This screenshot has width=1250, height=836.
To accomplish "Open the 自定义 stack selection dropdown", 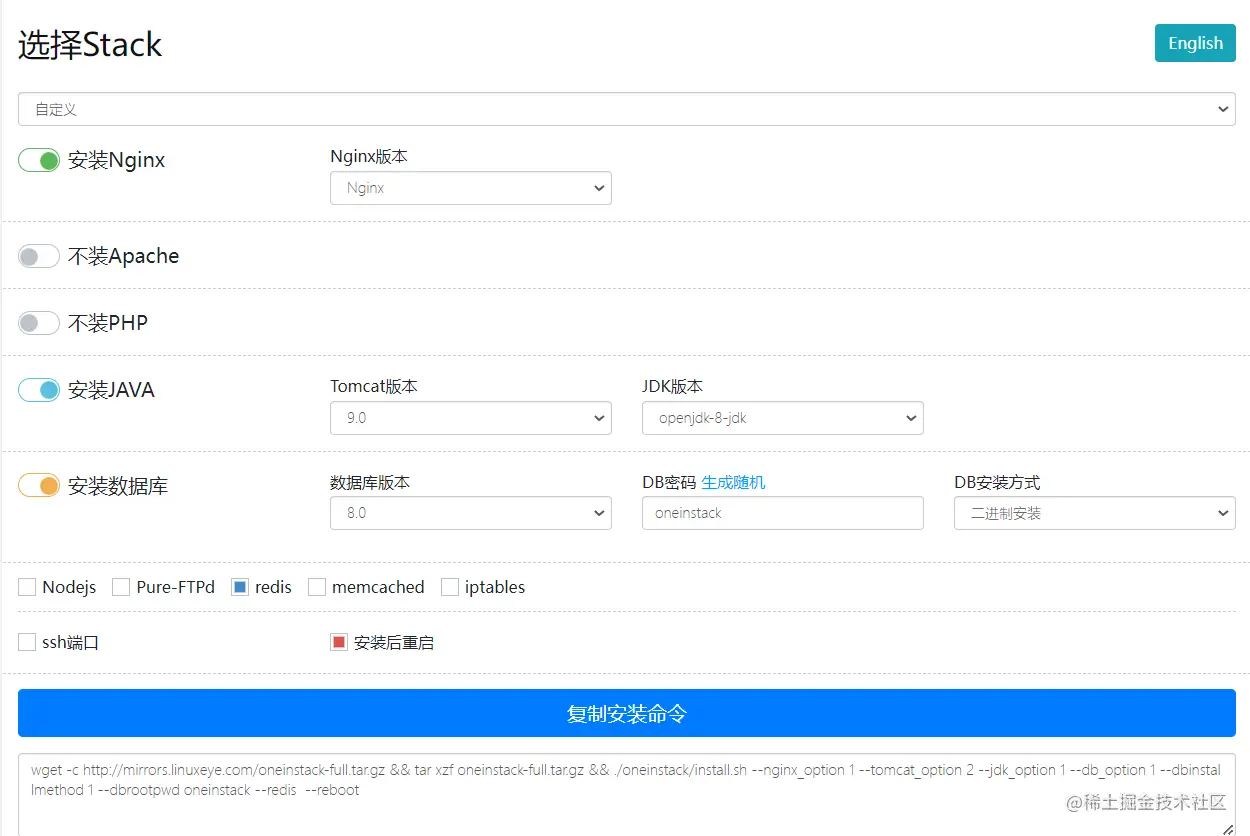I will click(x=627, y=109).
